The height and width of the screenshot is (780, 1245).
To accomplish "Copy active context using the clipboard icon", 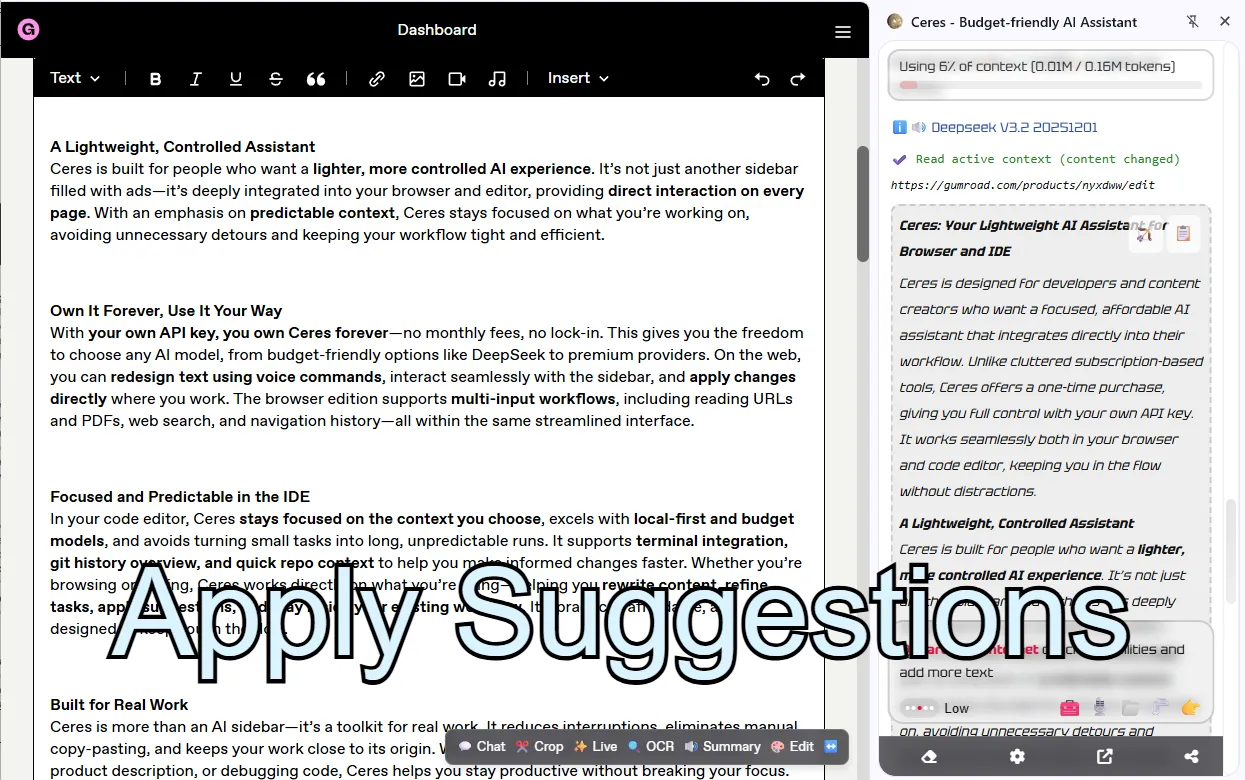I will point(1184,233).
